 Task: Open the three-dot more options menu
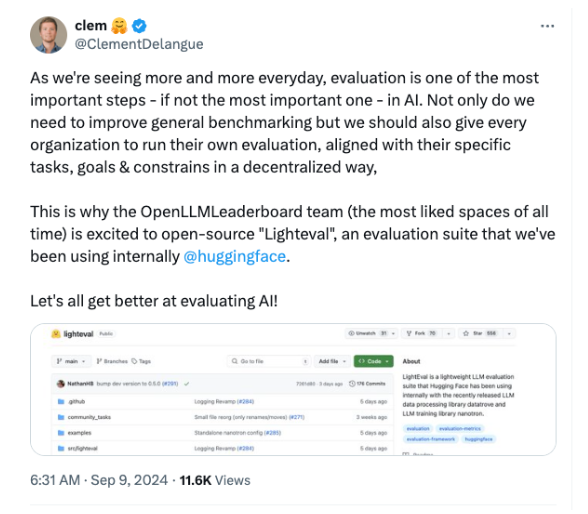point(547,26)
